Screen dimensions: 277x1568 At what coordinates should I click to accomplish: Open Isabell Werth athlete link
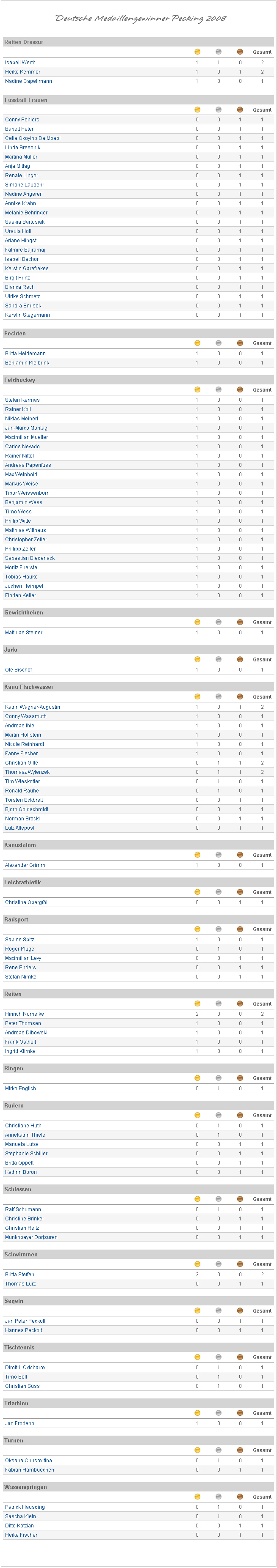(20, 63)
